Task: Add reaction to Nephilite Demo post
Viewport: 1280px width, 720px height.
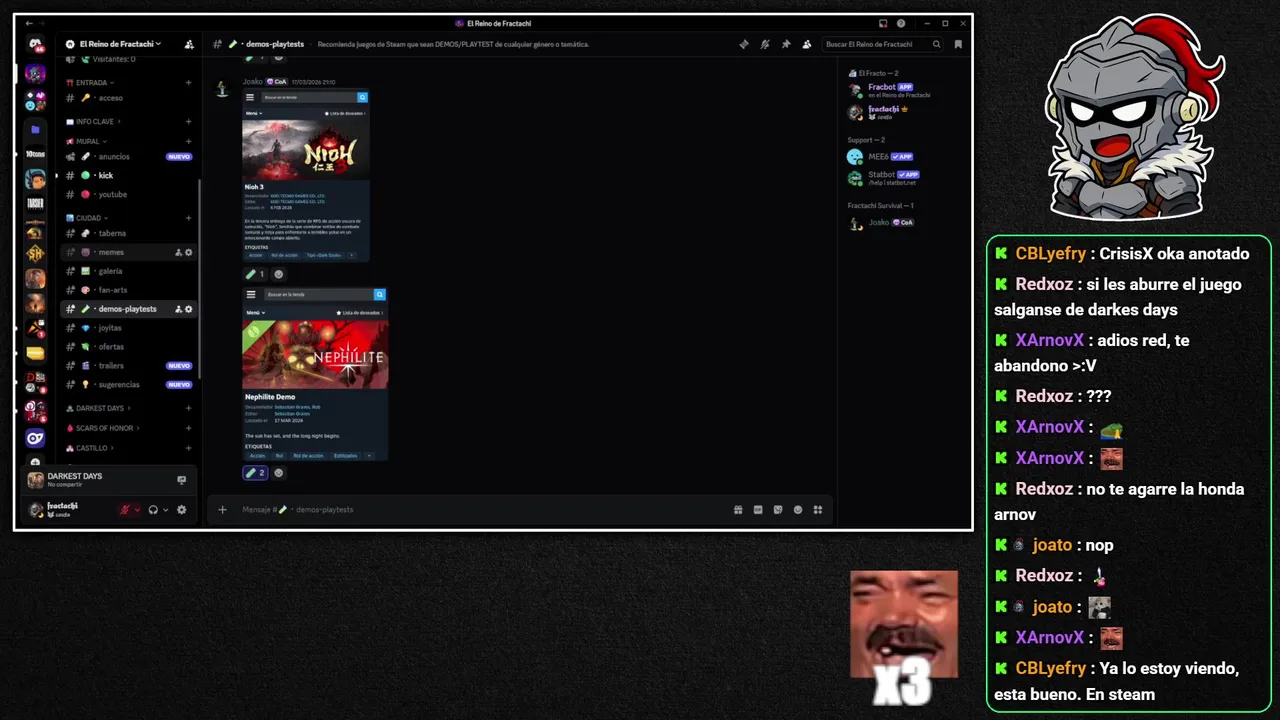Action: pyautogui.click(x=279, y=473)
